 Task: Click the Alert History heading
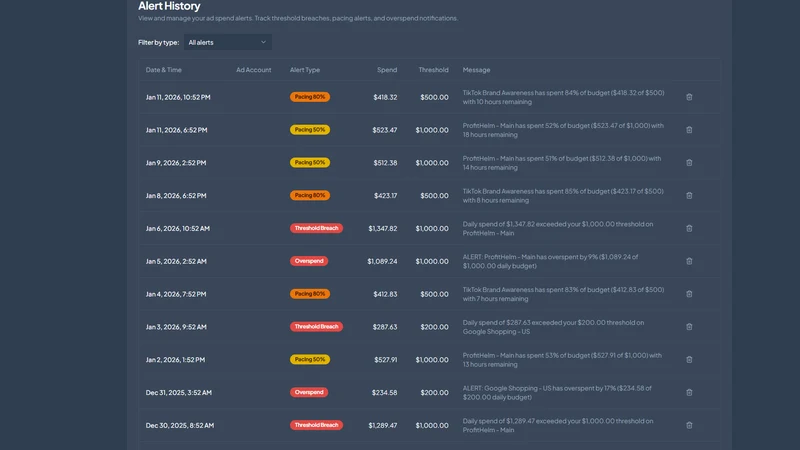(169, 6)
